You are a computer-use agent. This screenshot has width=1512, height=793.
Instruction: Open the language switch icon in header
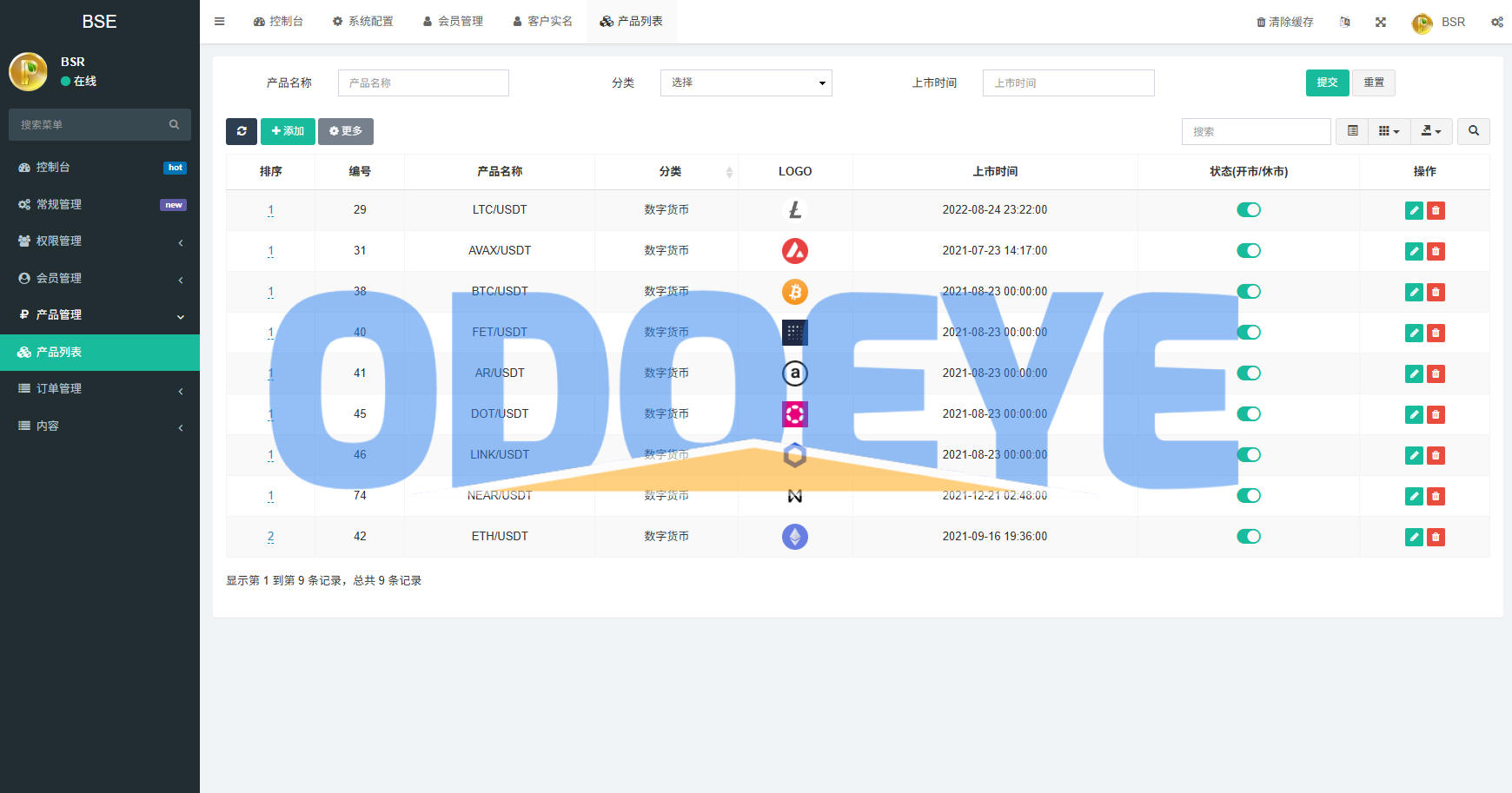tap(1345, 22)
